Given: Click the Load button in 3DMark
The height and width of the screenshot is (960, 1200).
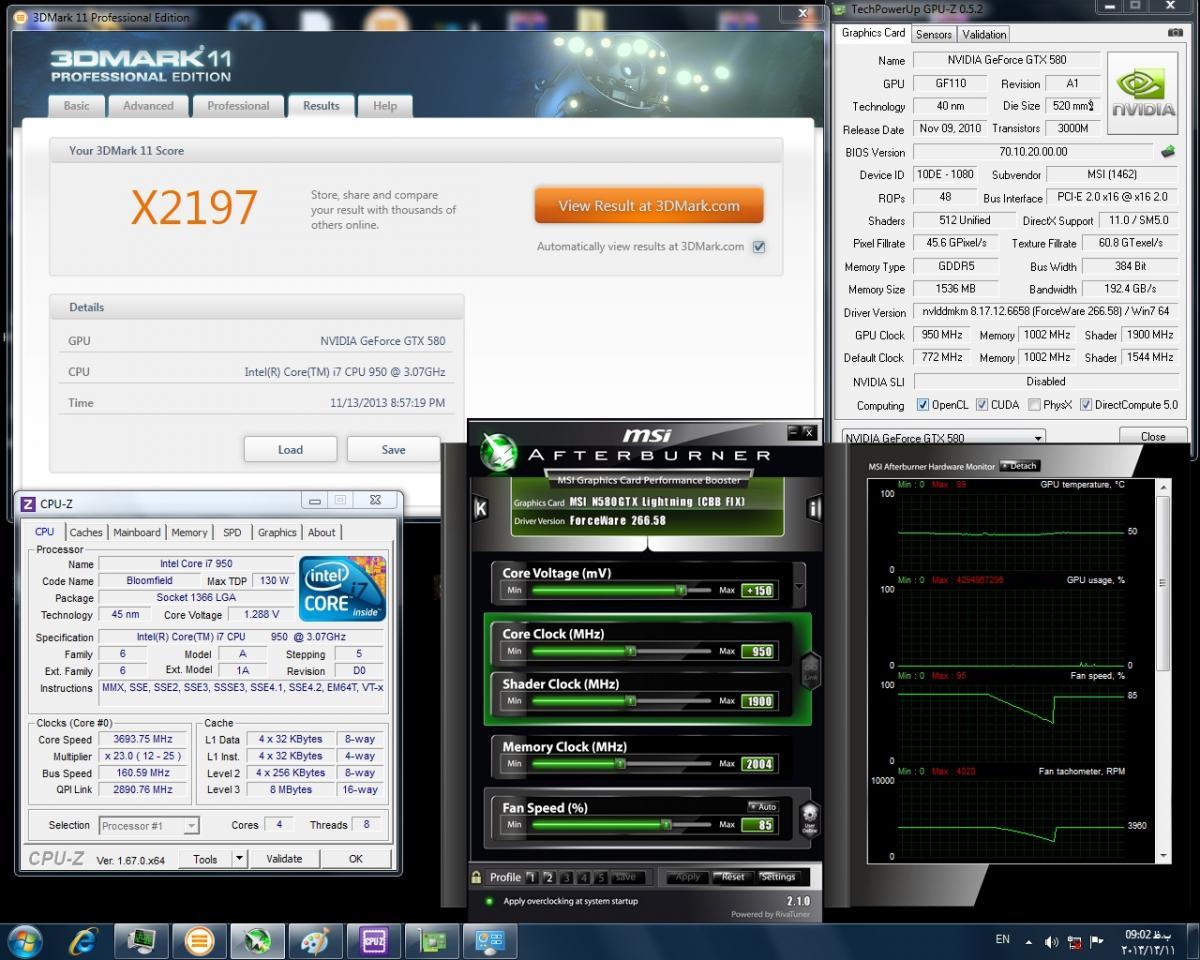Looking at the screenshot, I should tap(290, 449).
